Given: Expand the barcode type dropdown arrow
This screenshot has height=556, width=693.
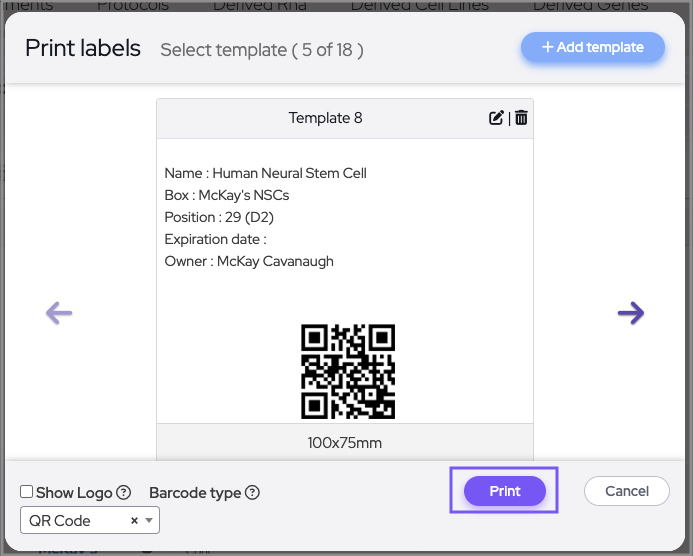Looking at the screenshot, I should 149,520.
